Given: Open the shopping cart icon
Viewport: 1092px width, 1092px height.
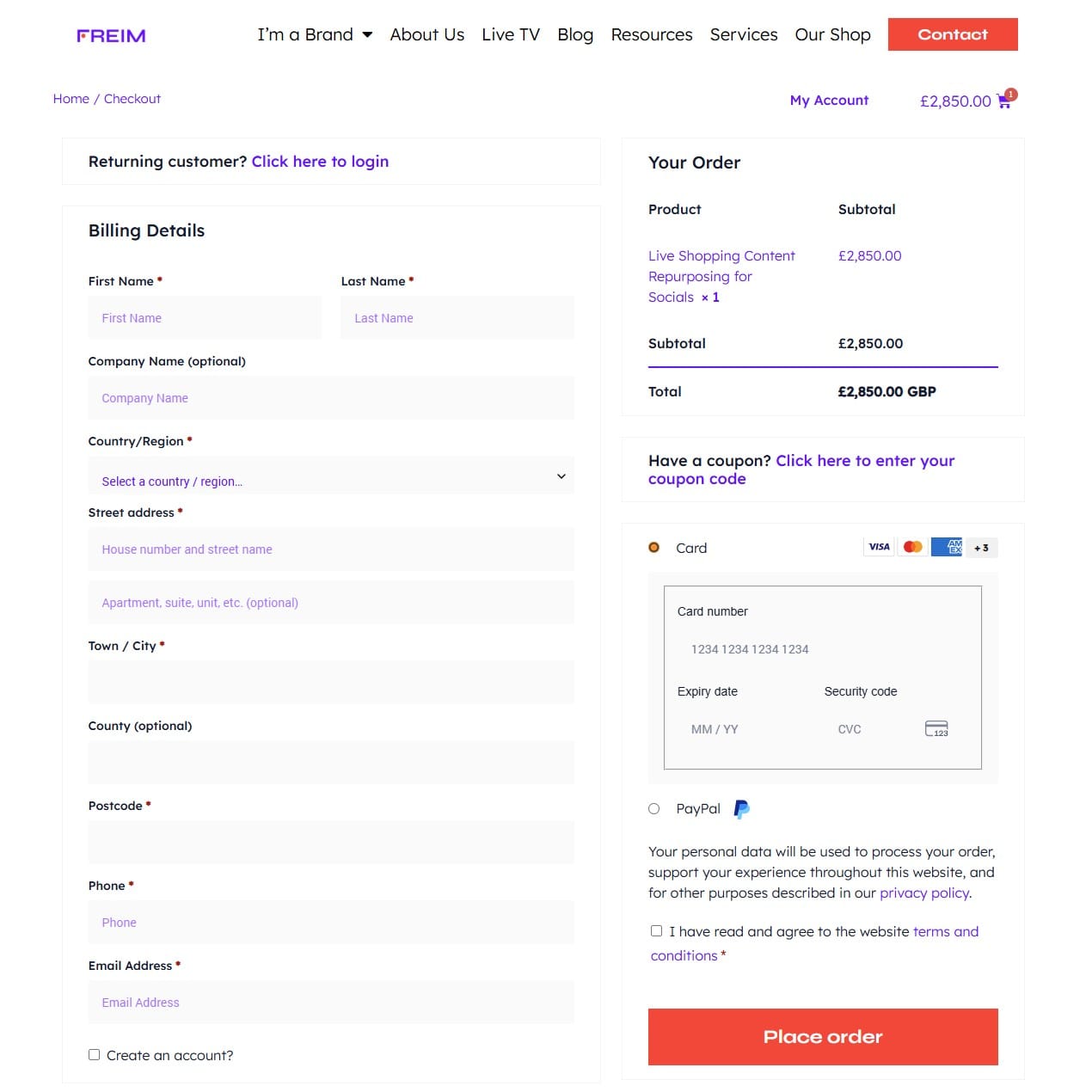Looking at the screenshot, I should [x=1003, y=101].
